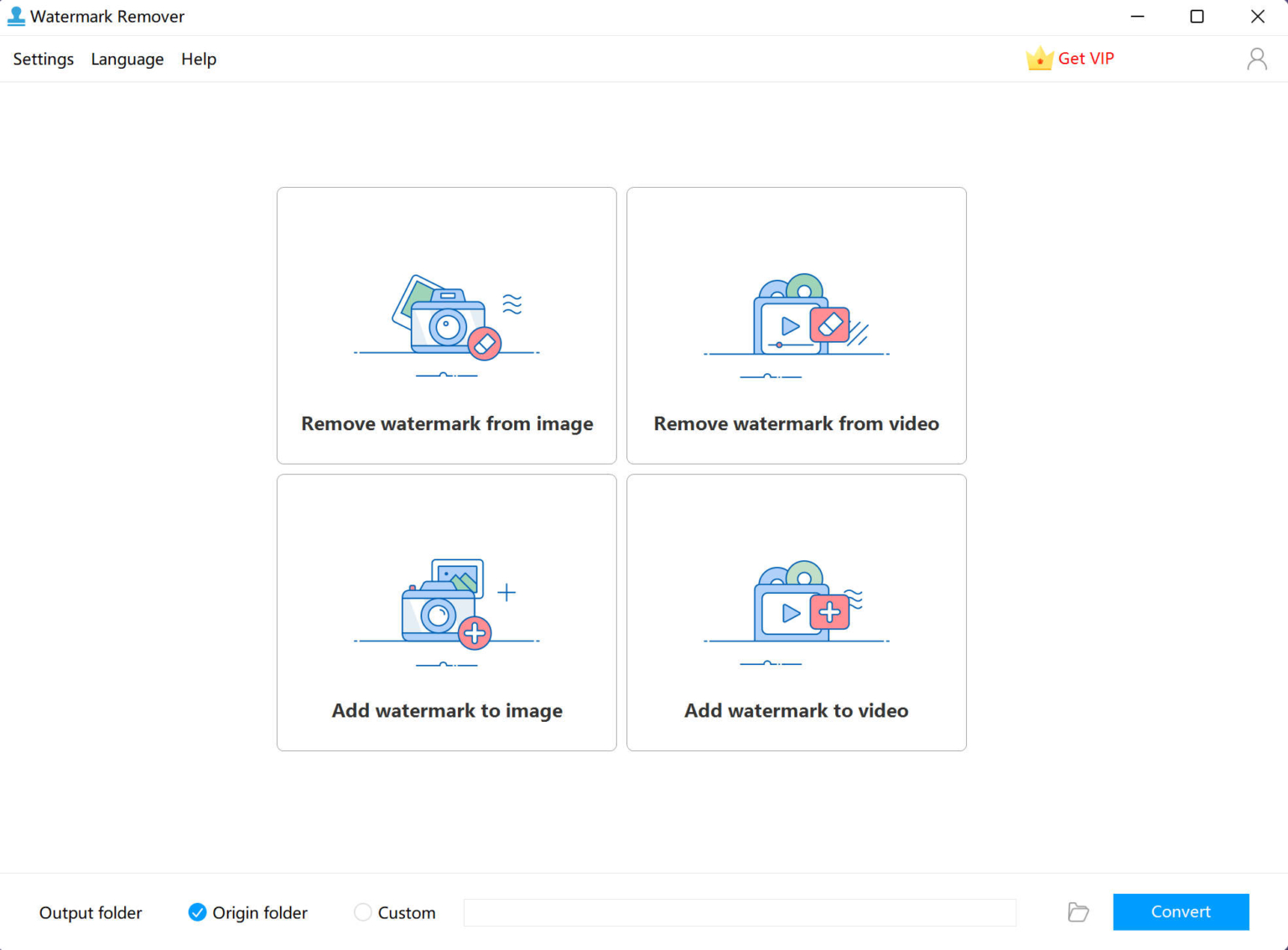Screen dimensions: 1288x950
Task: Open the Language menu
Action: pyautogui.click(x=127, y=59)
